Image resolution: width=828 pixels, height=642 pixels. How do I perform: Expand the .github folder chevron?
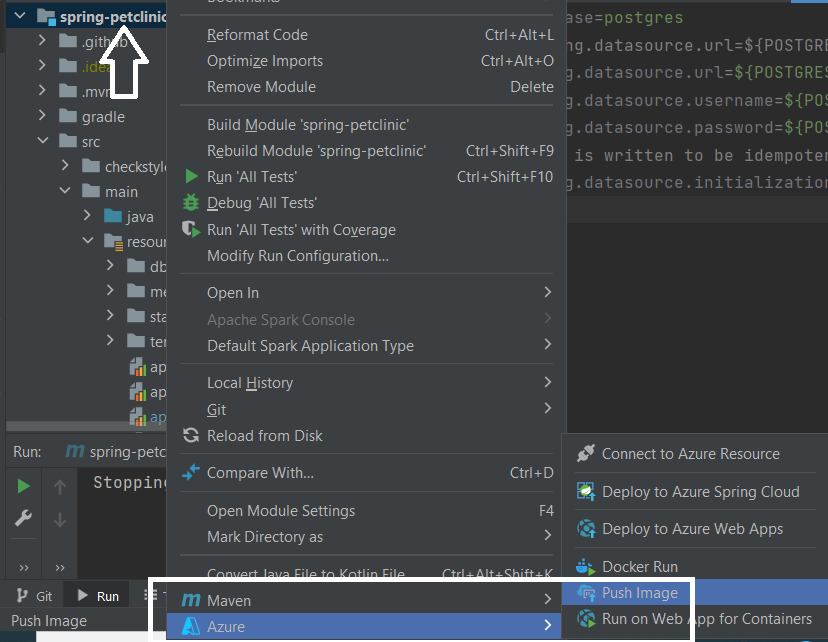[42, 40]
